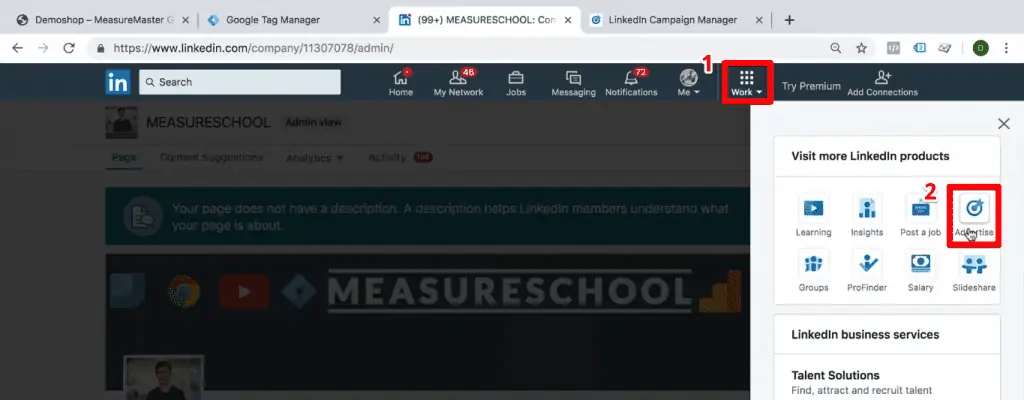Open Talent Solutions service
Screen dimensions: 1024x400
click(835, 375)
